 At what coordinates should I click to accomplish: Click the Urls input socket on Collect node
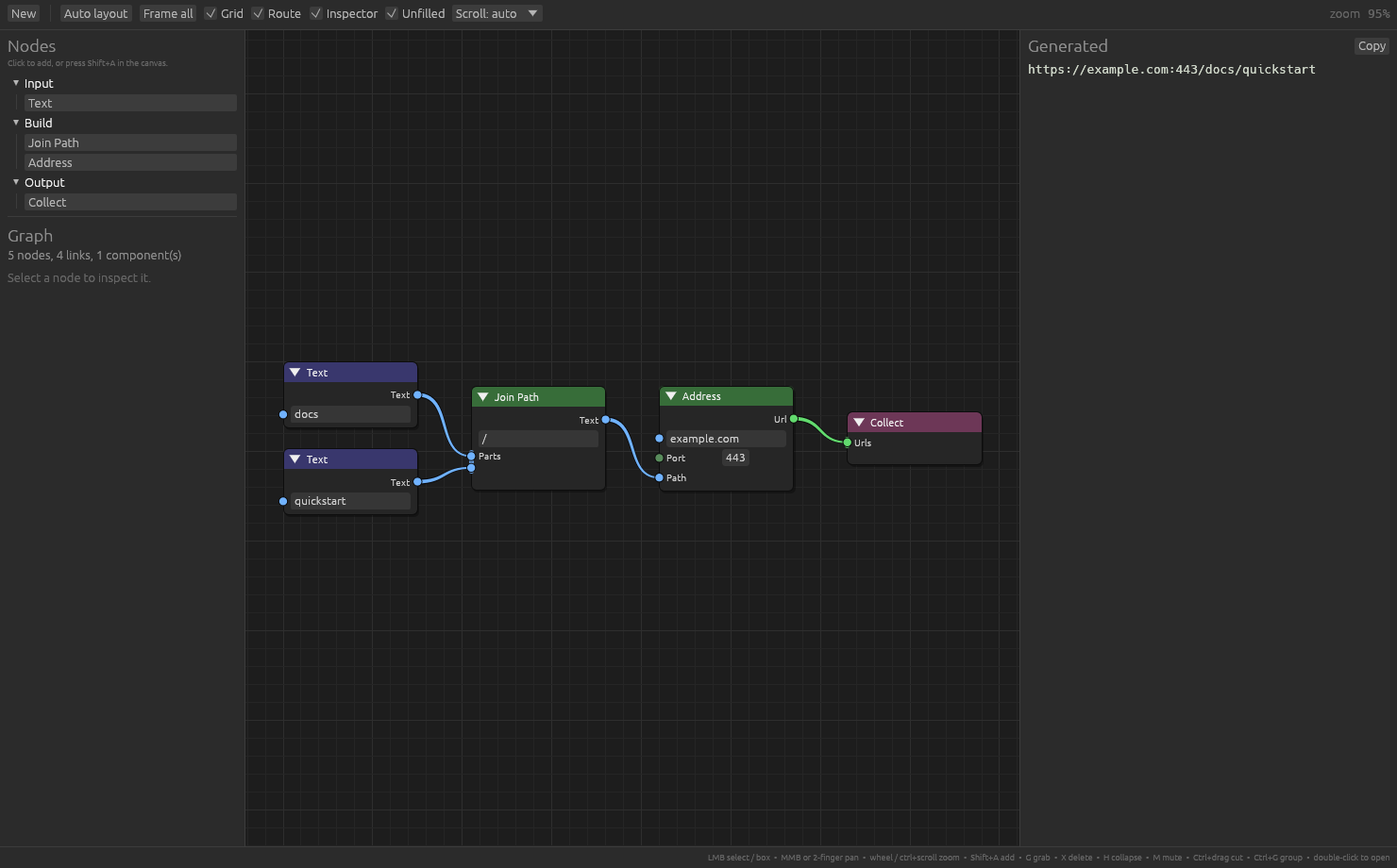pos(848,442)
